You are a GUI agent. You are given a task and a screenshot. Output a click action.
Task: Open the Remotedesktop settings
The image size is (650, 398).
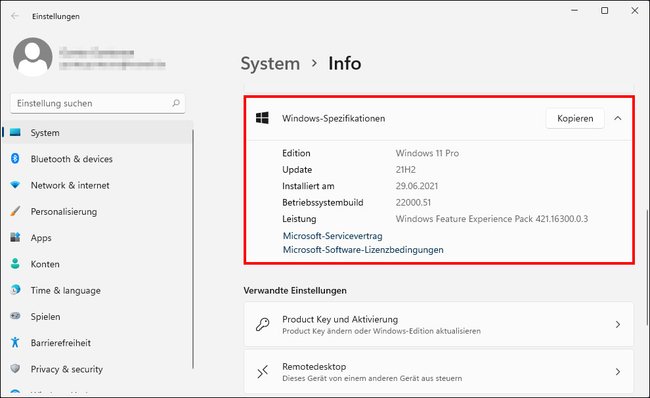click(439, 371)
